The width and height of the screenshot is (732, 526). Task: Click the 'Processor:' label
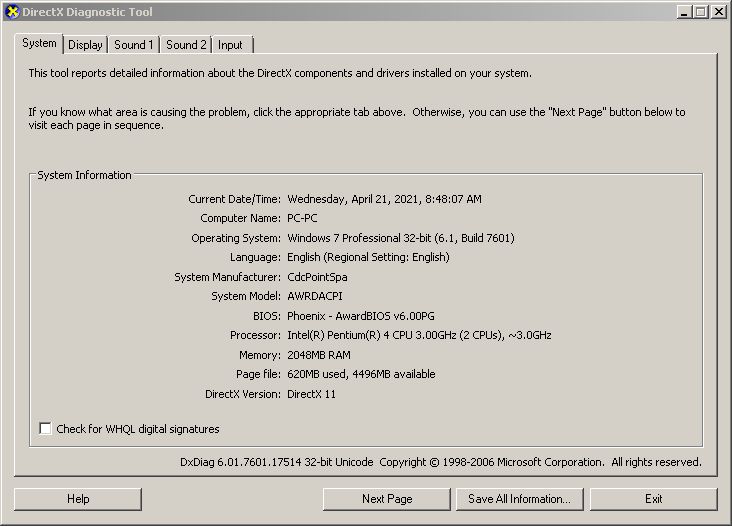255,335
